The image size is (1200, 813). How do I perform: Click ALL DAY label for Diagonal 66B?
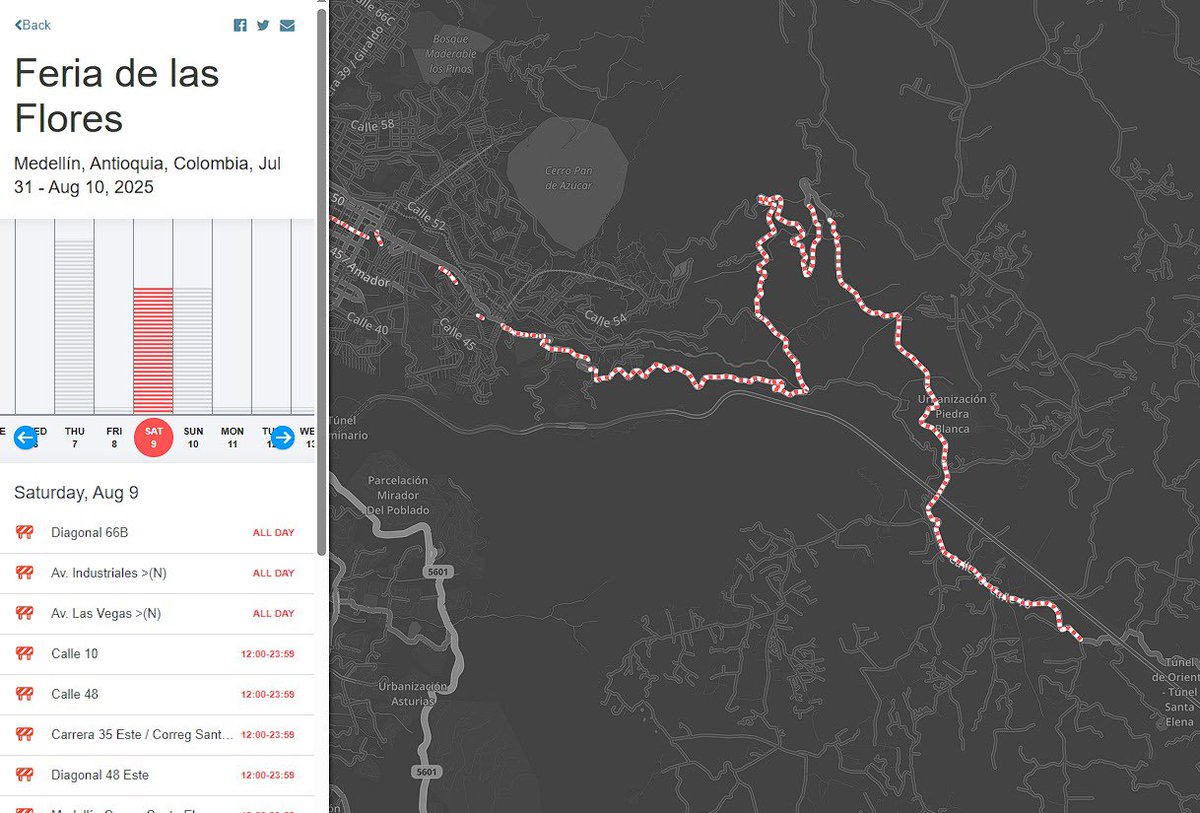[273, 533]
